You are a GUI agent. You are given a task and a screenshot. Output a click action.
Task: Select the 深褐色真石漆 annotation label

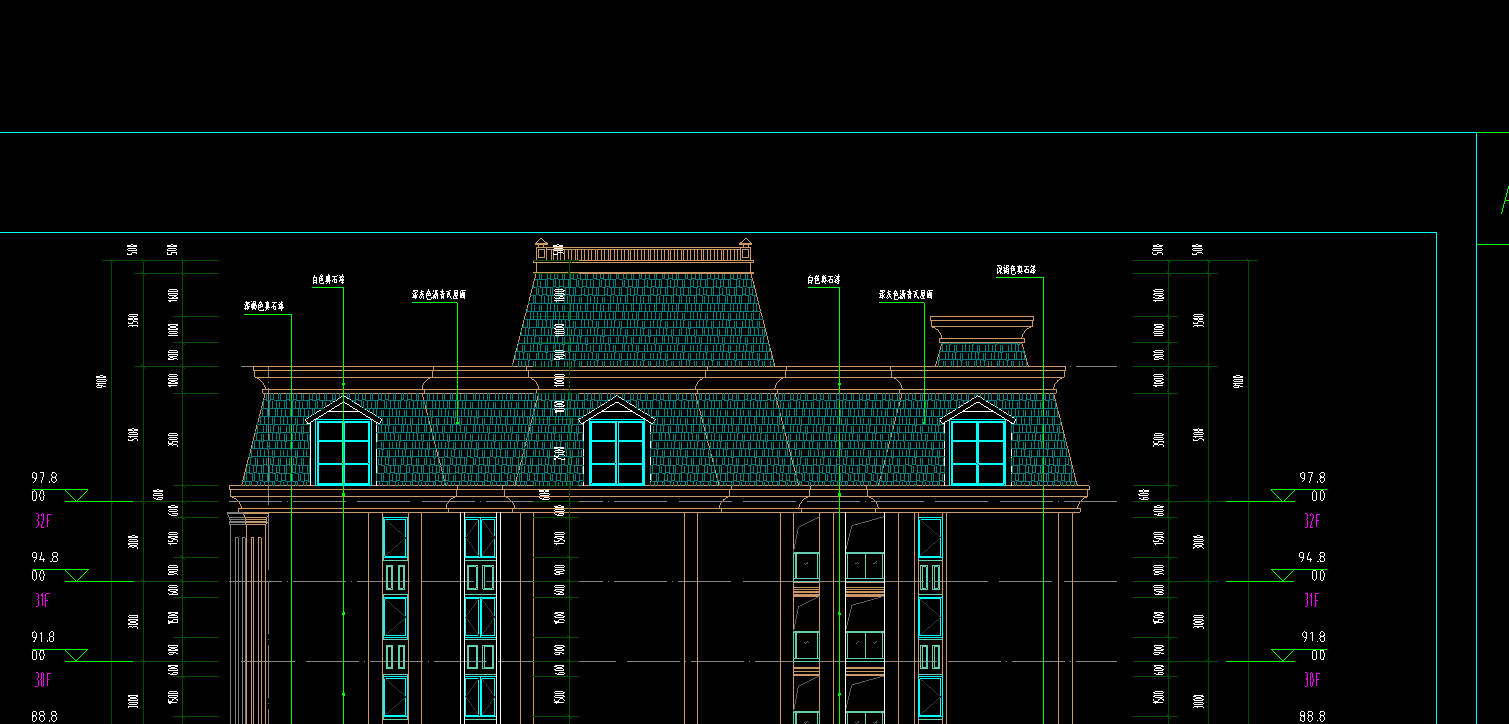[x=264, y=307]
